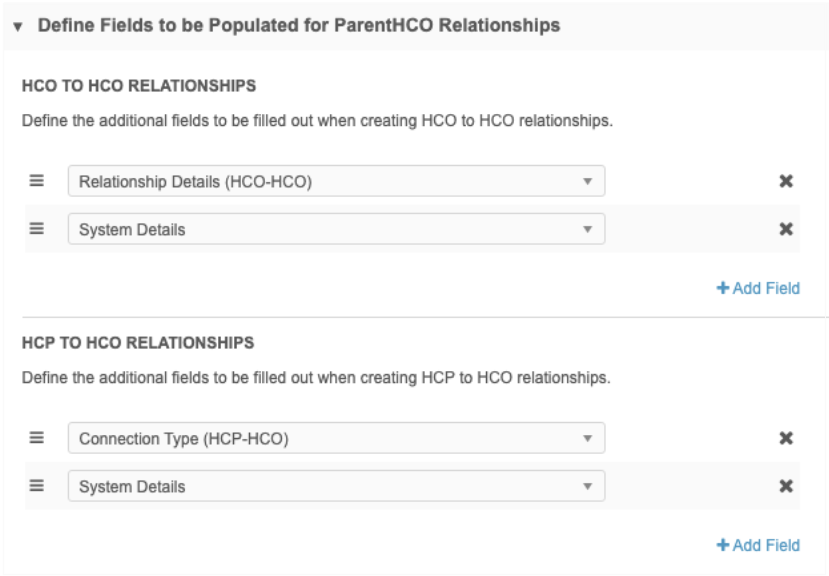Click the Define Fields for ParentHCO Relationships header

[x=298, y=25]
